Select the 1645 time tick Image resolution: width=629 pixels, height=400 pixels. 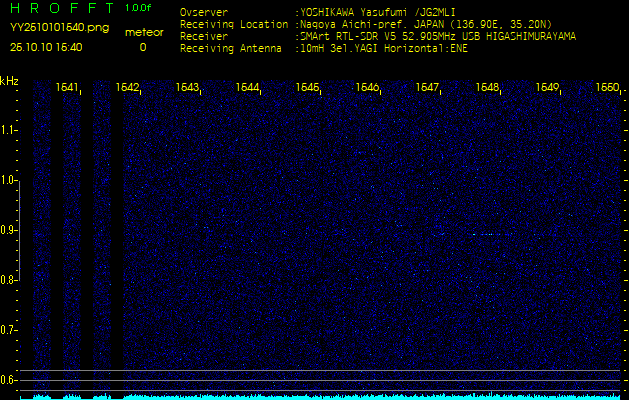point(307,88)
